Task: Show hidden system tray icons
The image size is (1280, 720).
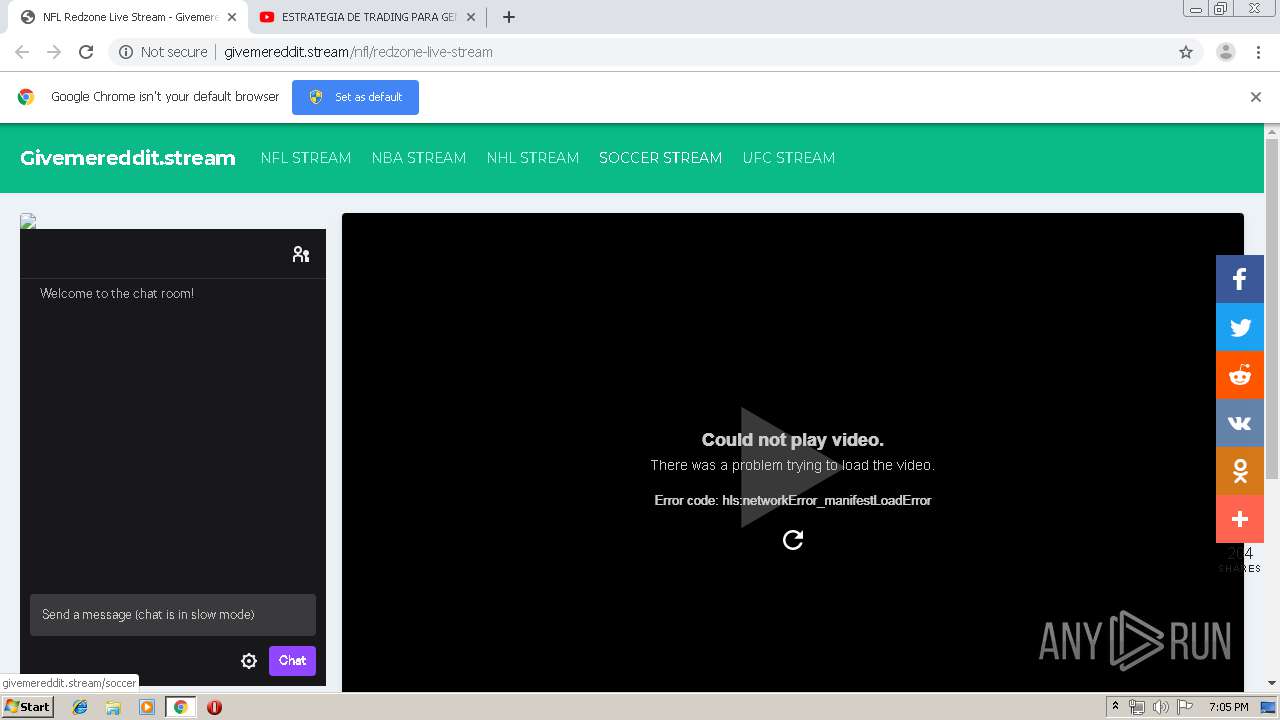Action: pos(1115,707)
